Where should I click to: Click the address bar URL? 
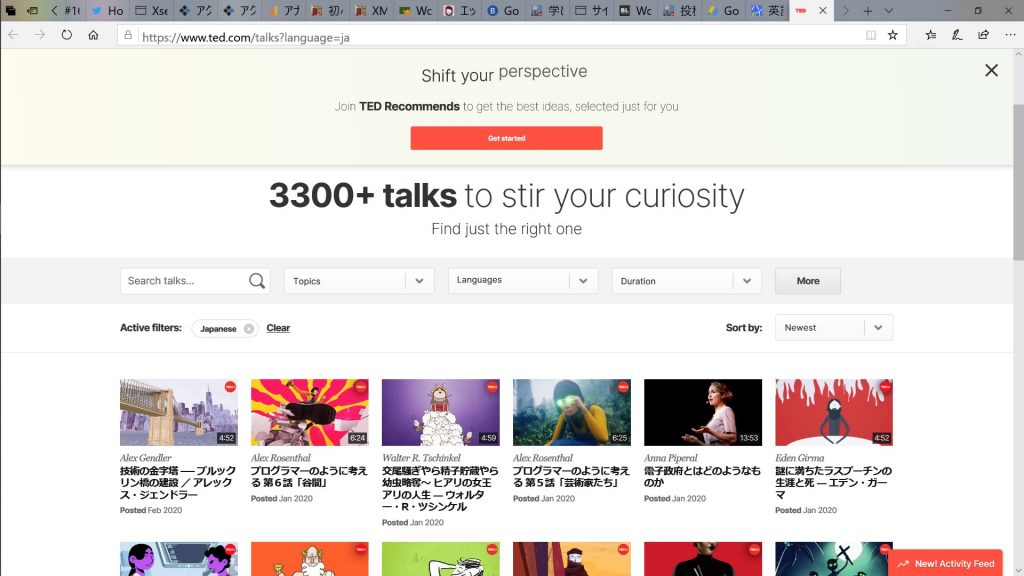tap(246, 37)
